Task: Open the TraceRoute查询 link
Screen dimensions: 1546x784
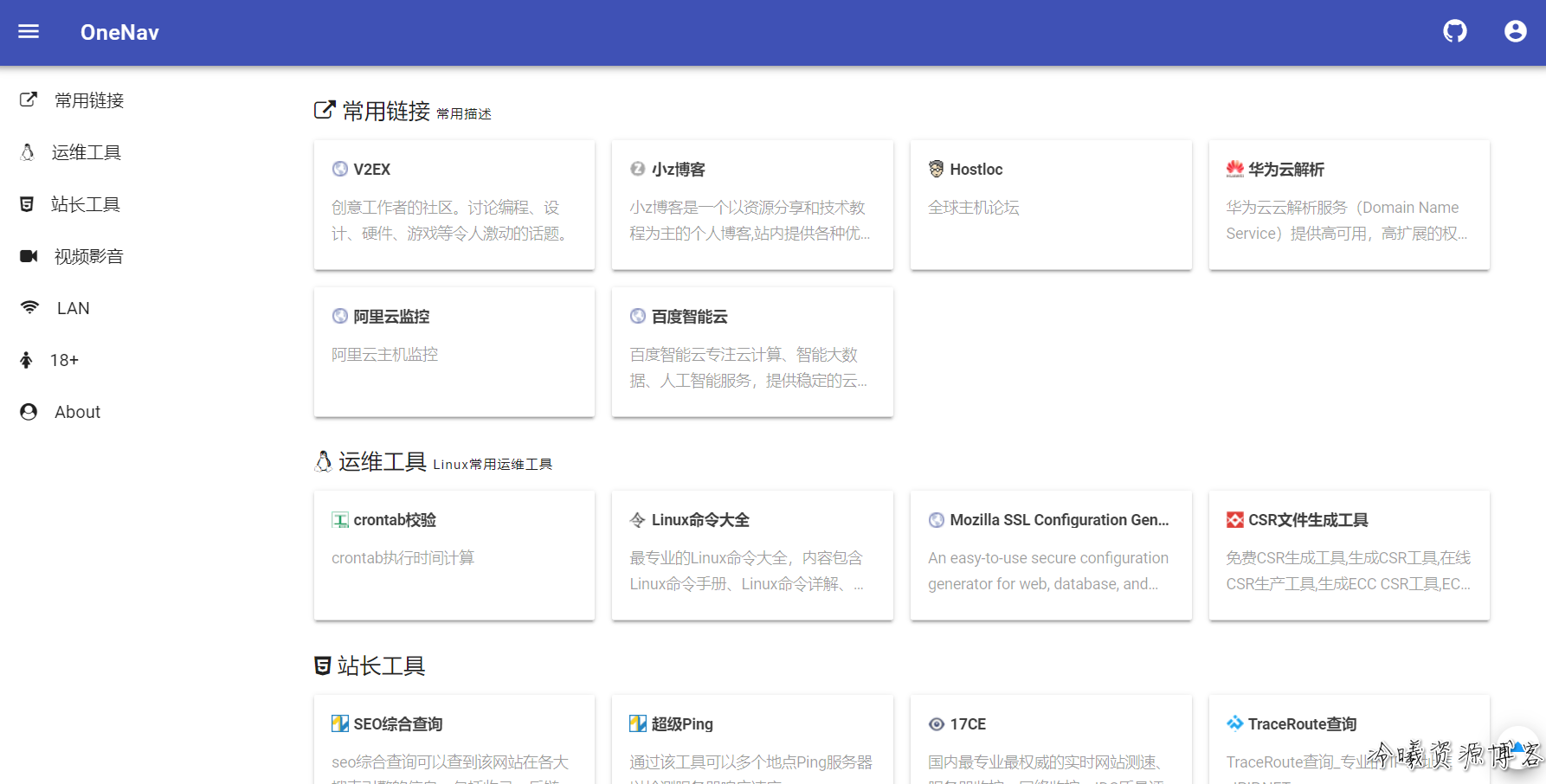Action: coord(1350,740)
